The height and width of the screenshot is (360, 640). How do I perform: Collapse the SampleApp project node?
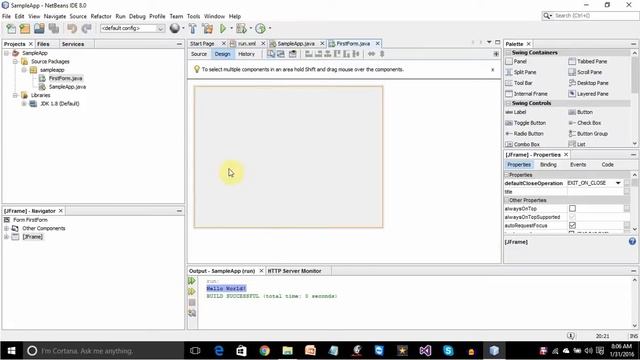[x=7, y=53]
